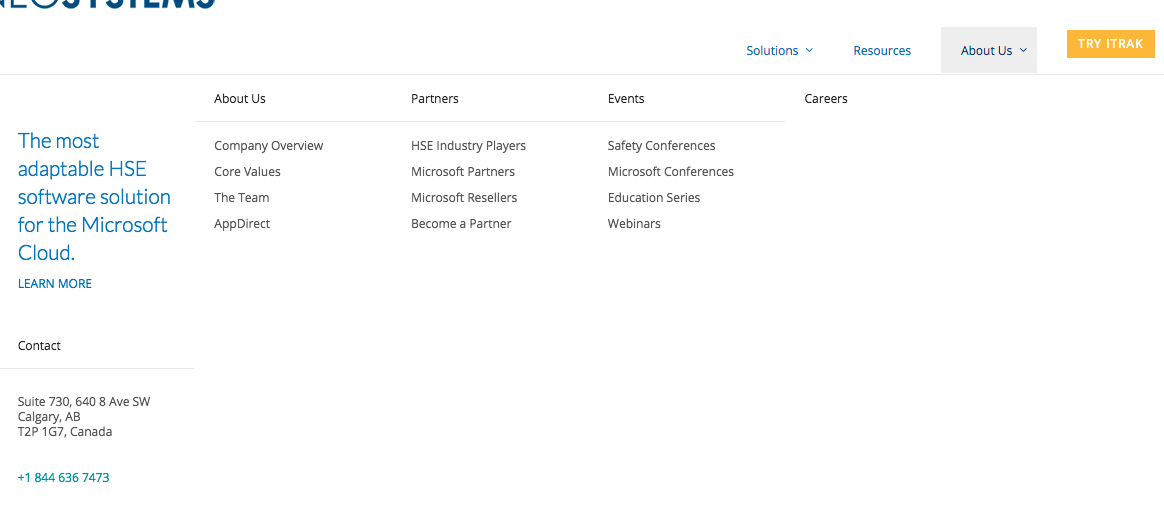
Task: Select the AppDirect link
Action: point(242,223)
